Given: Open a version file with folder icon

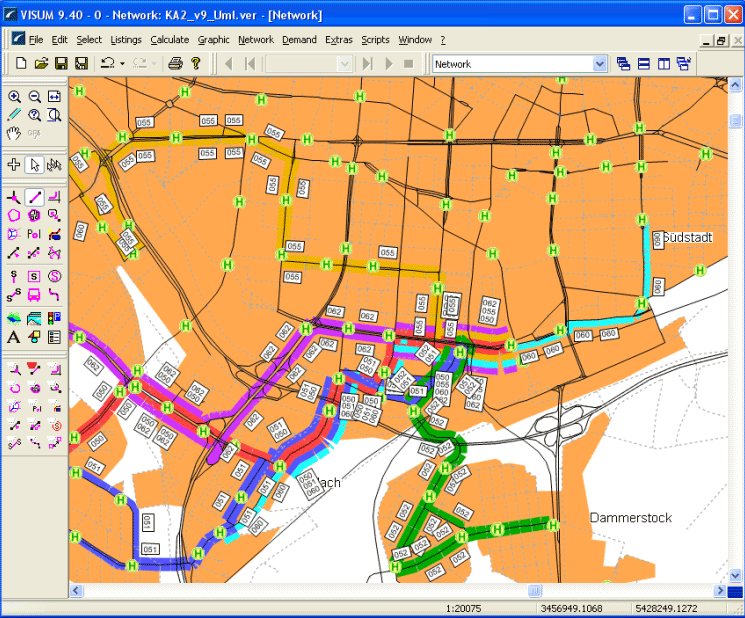Looking at the screenshot, I should (41, 63).
